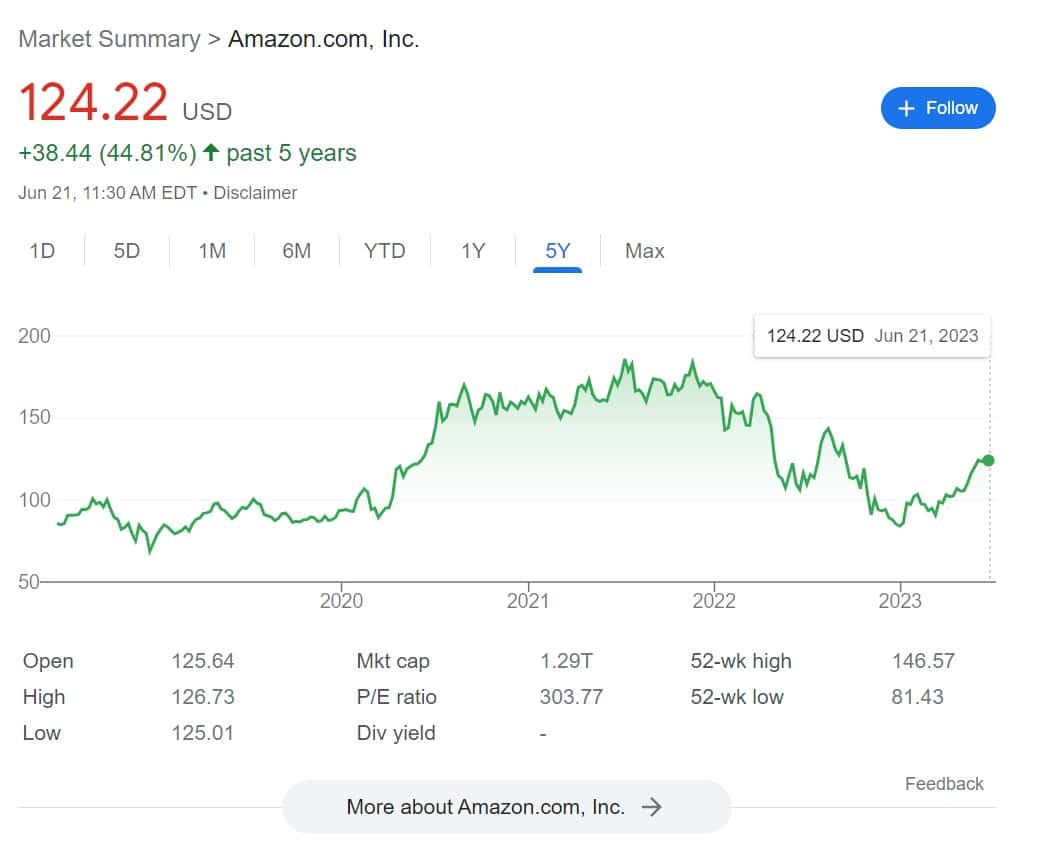This screenshot has height=862, width=1042.
Task: Select the 1Y range tab
Action: click(x=473, y=251)
